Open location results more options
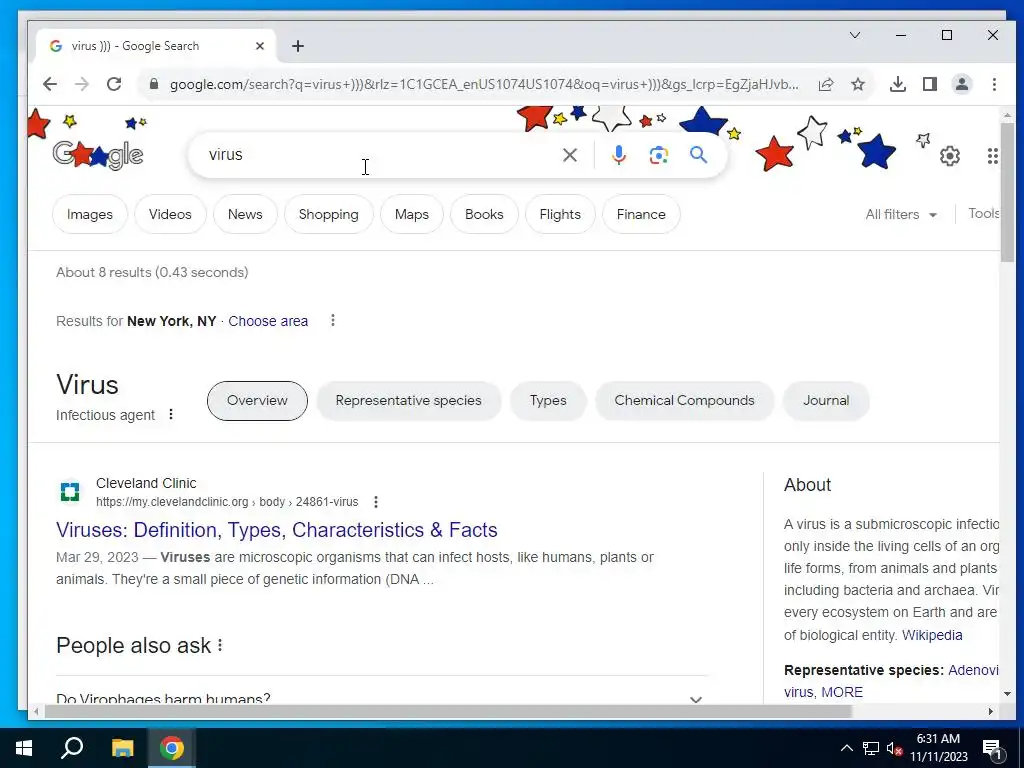The image size is (1024, 768). [x=332, y=321]
